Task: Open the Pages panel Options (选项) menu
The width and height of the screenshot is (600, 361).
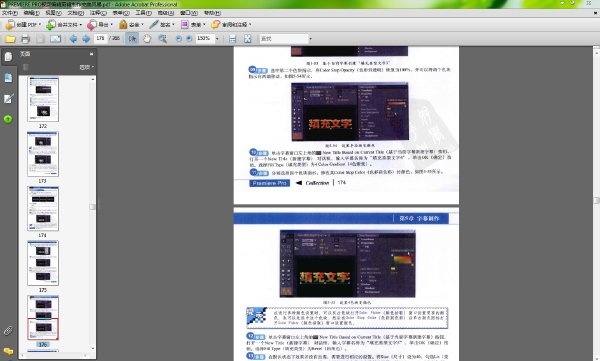Action: point(86,67)
